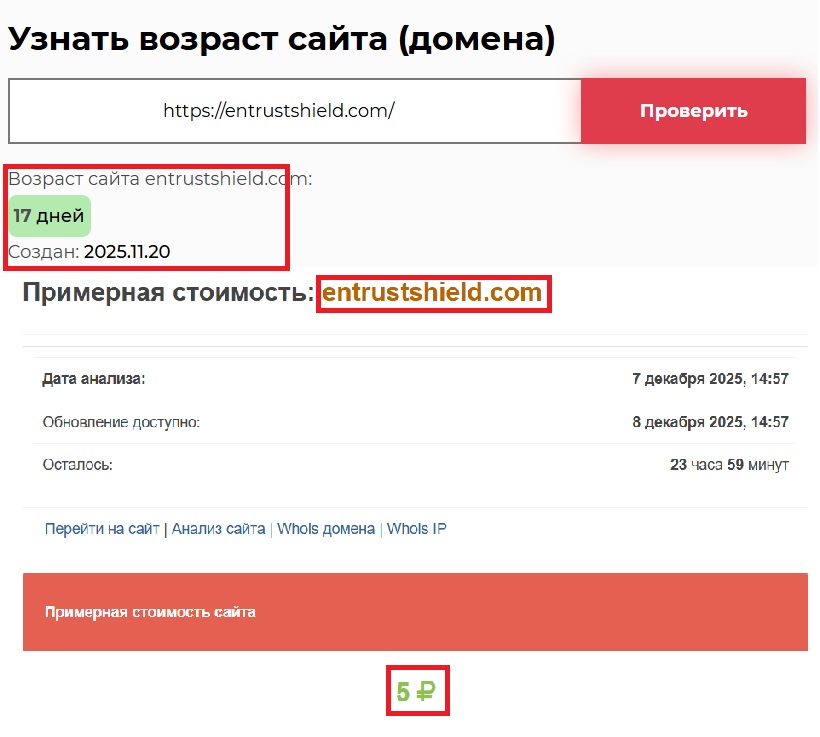The width and height of the screenshot is (820, 737).
Task: Click the green 17 дней age badge
Action: [49, 215]
